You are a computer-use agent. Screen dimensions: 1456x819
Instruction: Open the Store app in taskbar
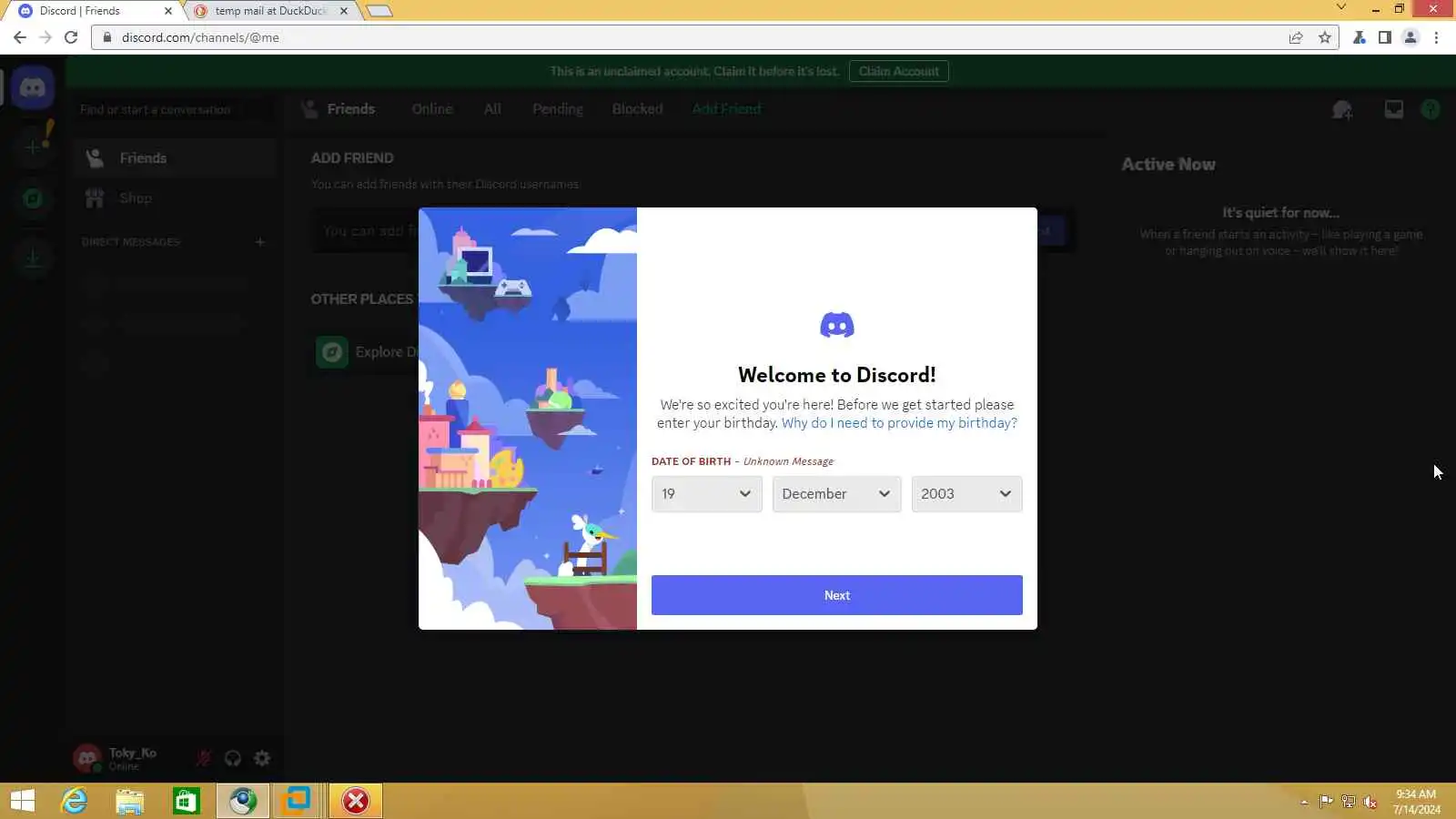pos(187,801)
